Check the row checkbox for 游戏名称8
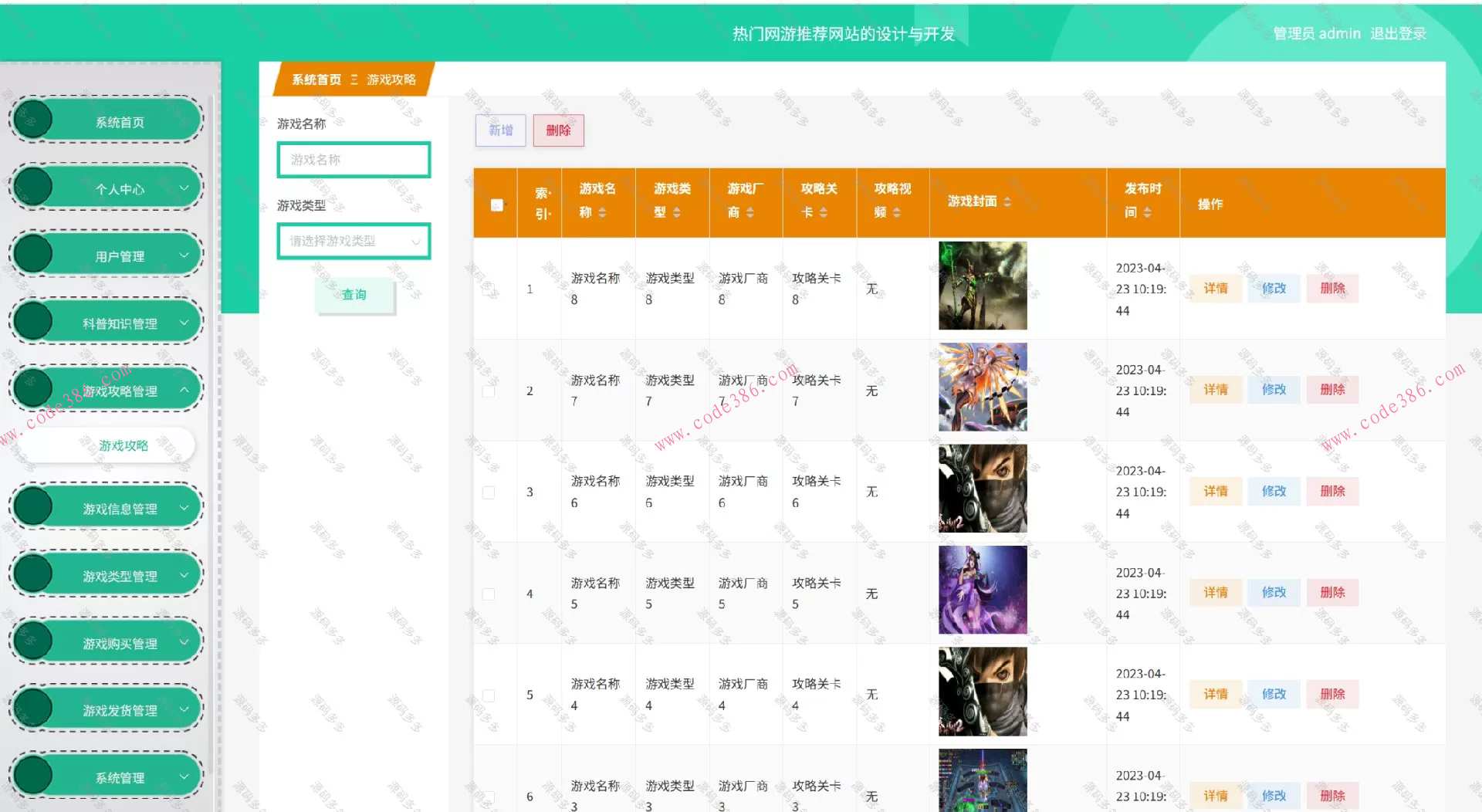 pos(489,289)
